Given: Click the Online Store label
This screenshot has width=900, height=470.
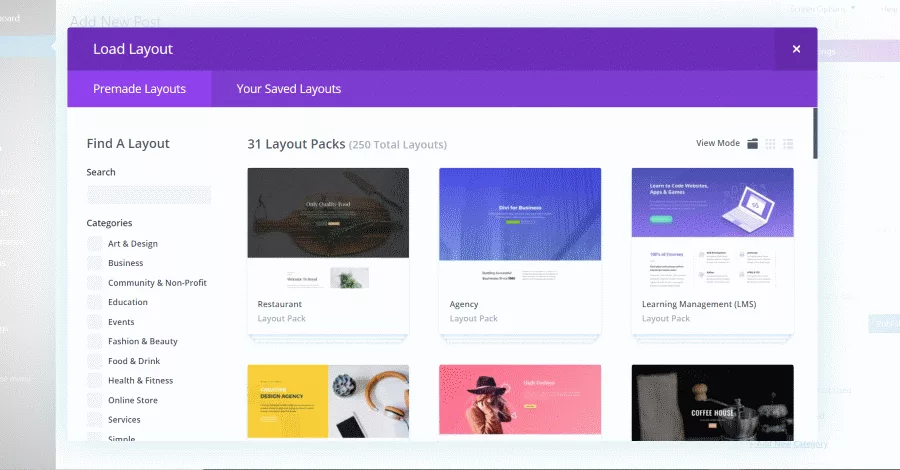Looking at the screenshot, I should click(133, 400).
